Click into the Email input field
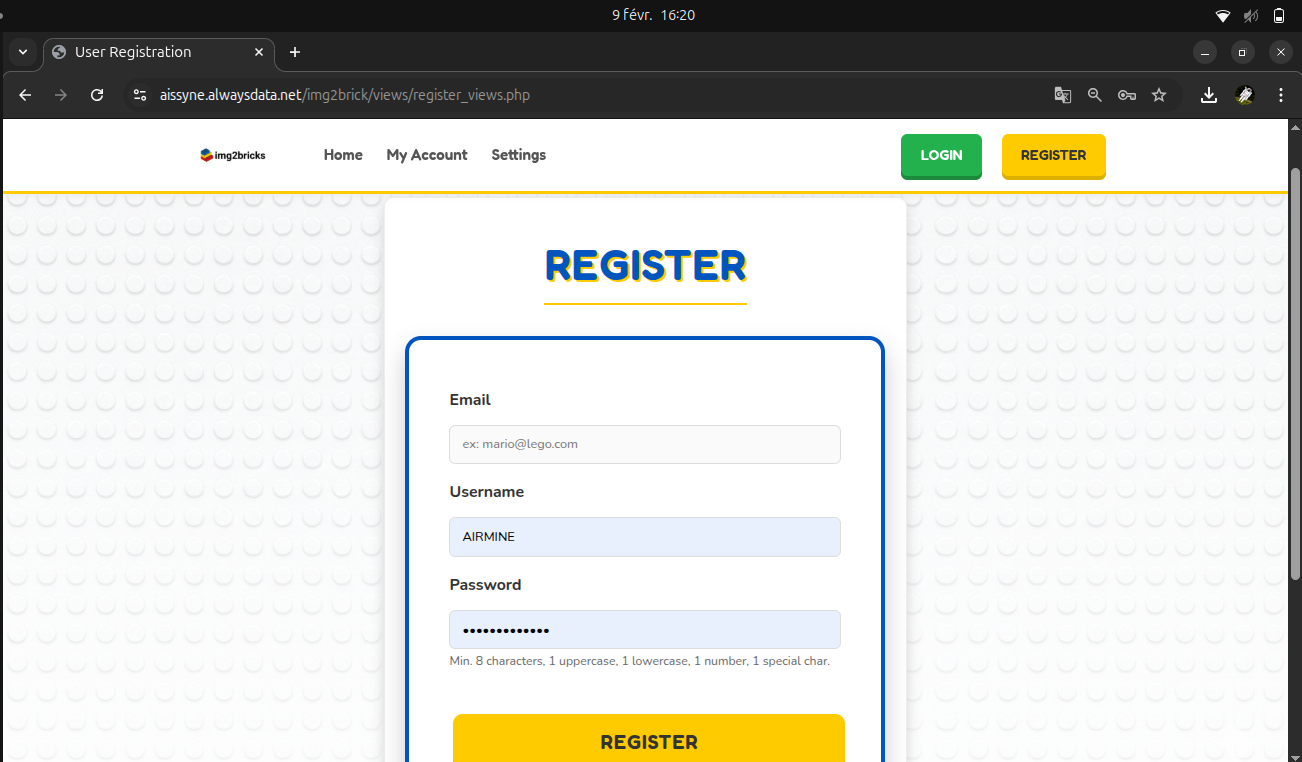 pos(645,444)
